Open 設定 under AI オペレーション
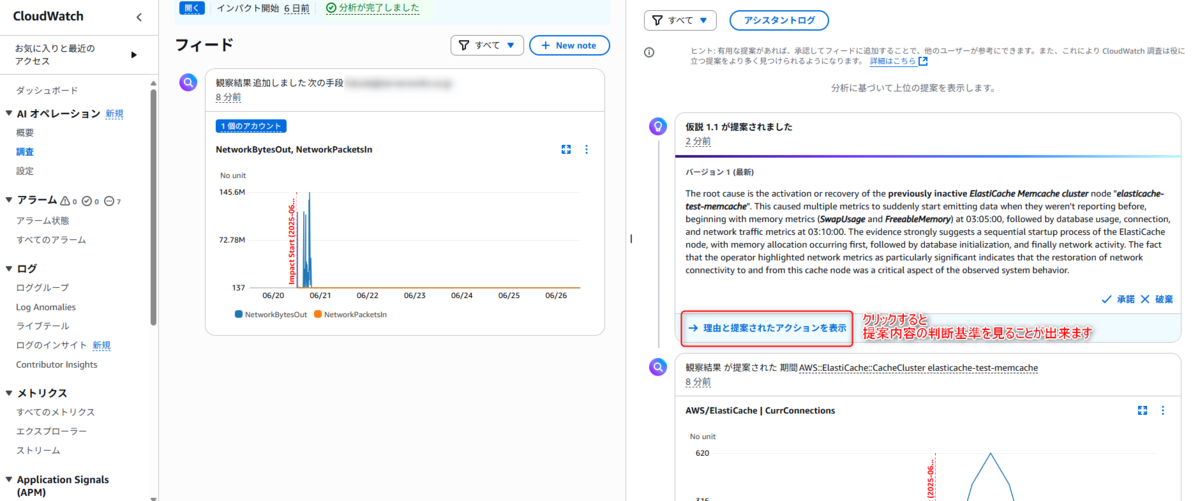The image size is (1200, 501). click(x=25, y=171)
